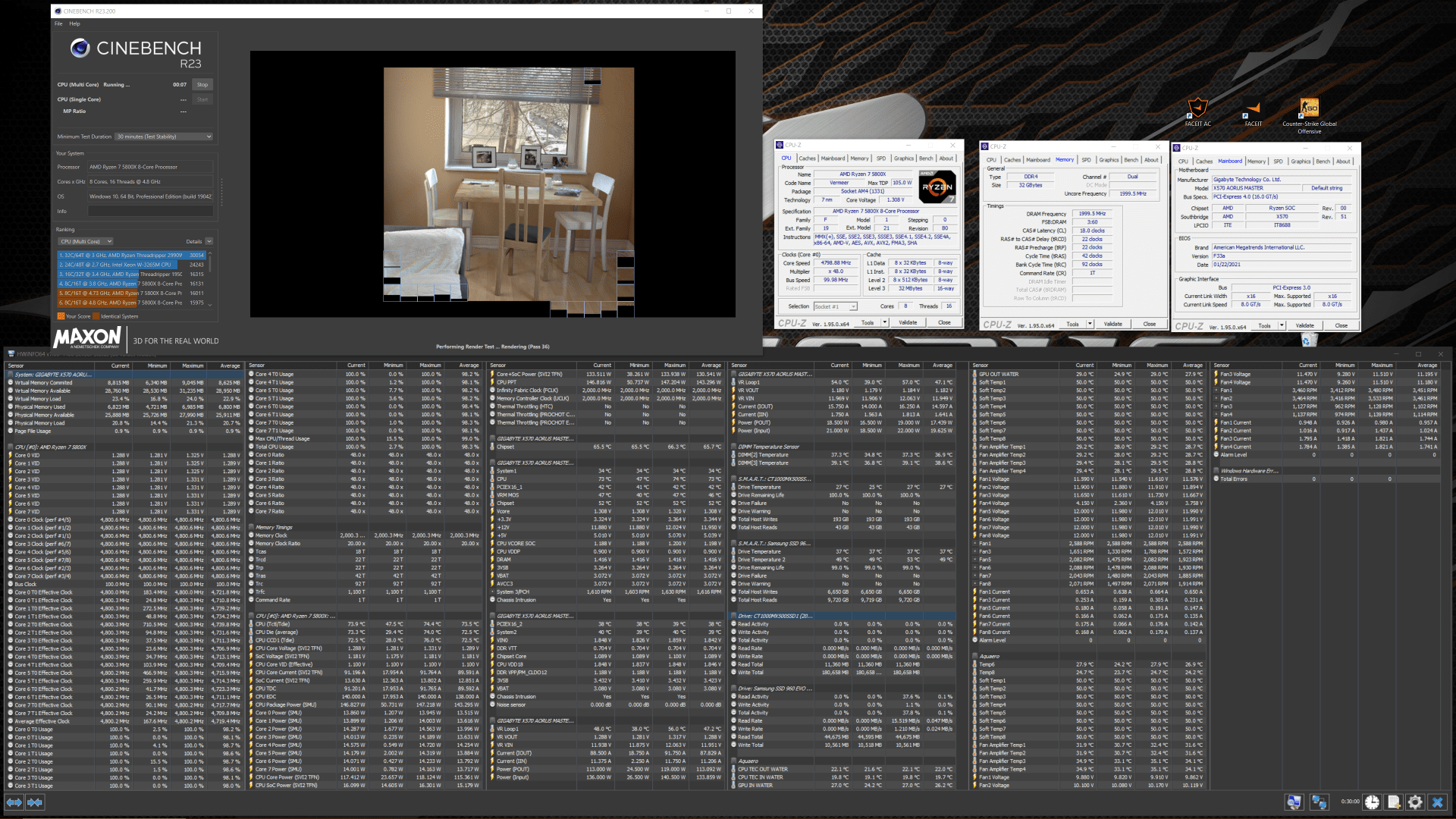Click the Cinebench R23 logo icon

point(80,49)
